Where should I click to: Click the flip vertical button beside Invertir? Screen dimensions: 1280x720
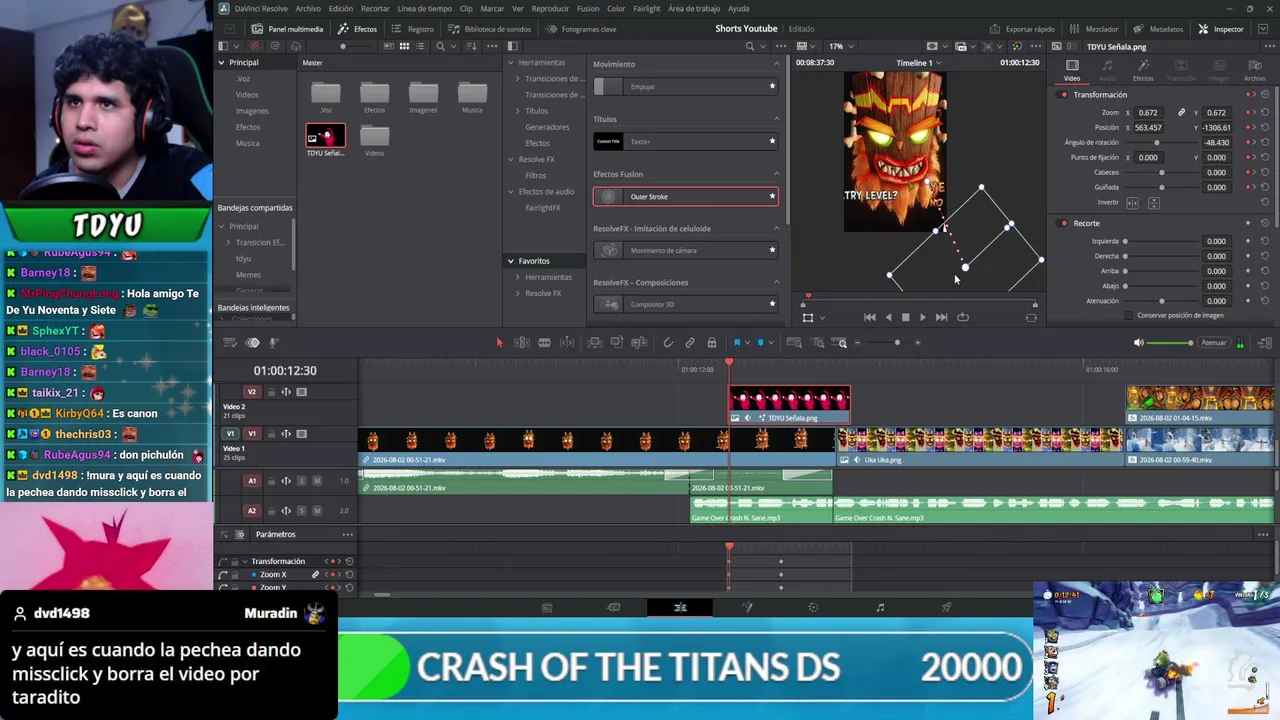[1154, 203]
